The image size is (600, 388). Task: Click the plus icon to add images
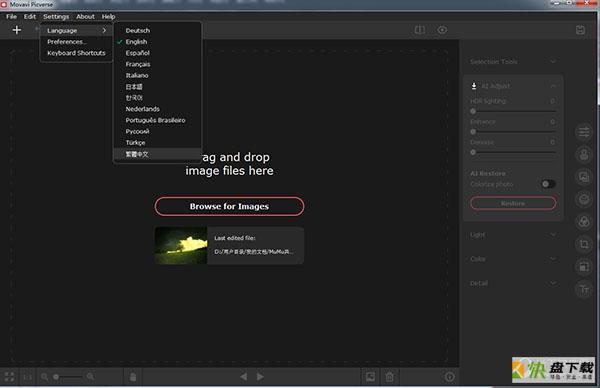click(x=16, y=30)
